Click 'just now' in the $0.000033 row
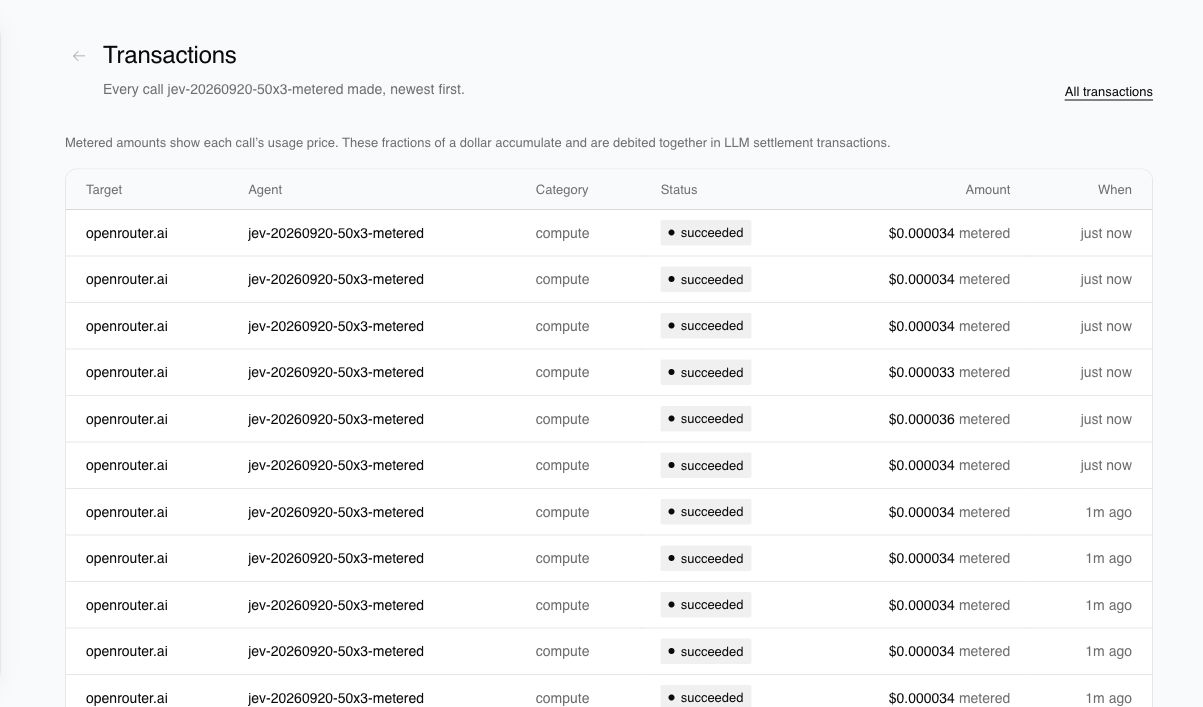 click(1106, 373)
